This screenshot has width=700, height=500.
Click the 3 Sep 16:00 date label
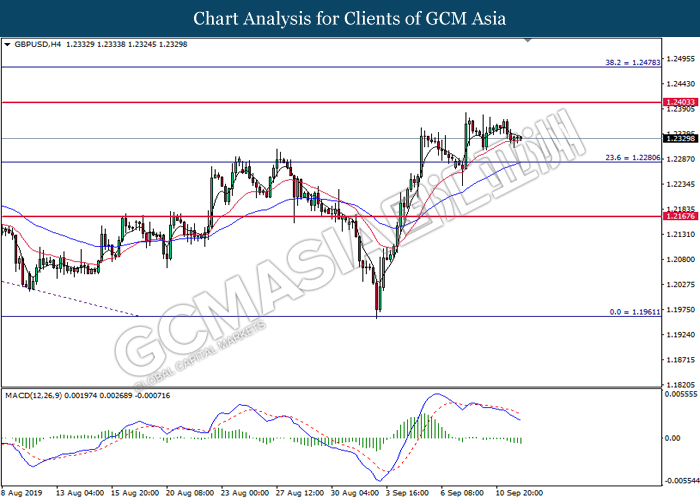pos(410,493)
